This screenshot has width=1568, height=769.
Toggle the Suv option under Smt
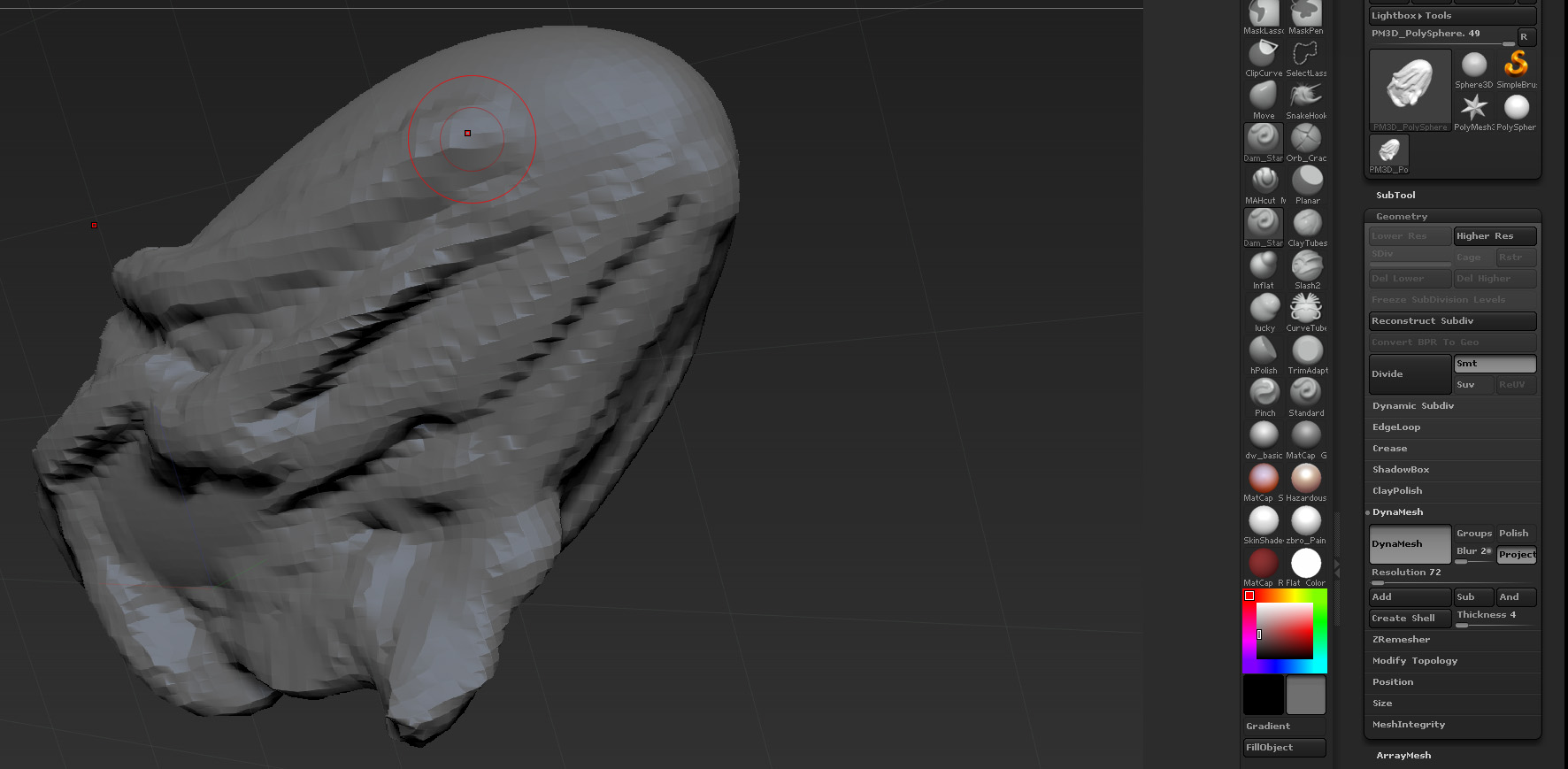click(x=1473, y=385)
